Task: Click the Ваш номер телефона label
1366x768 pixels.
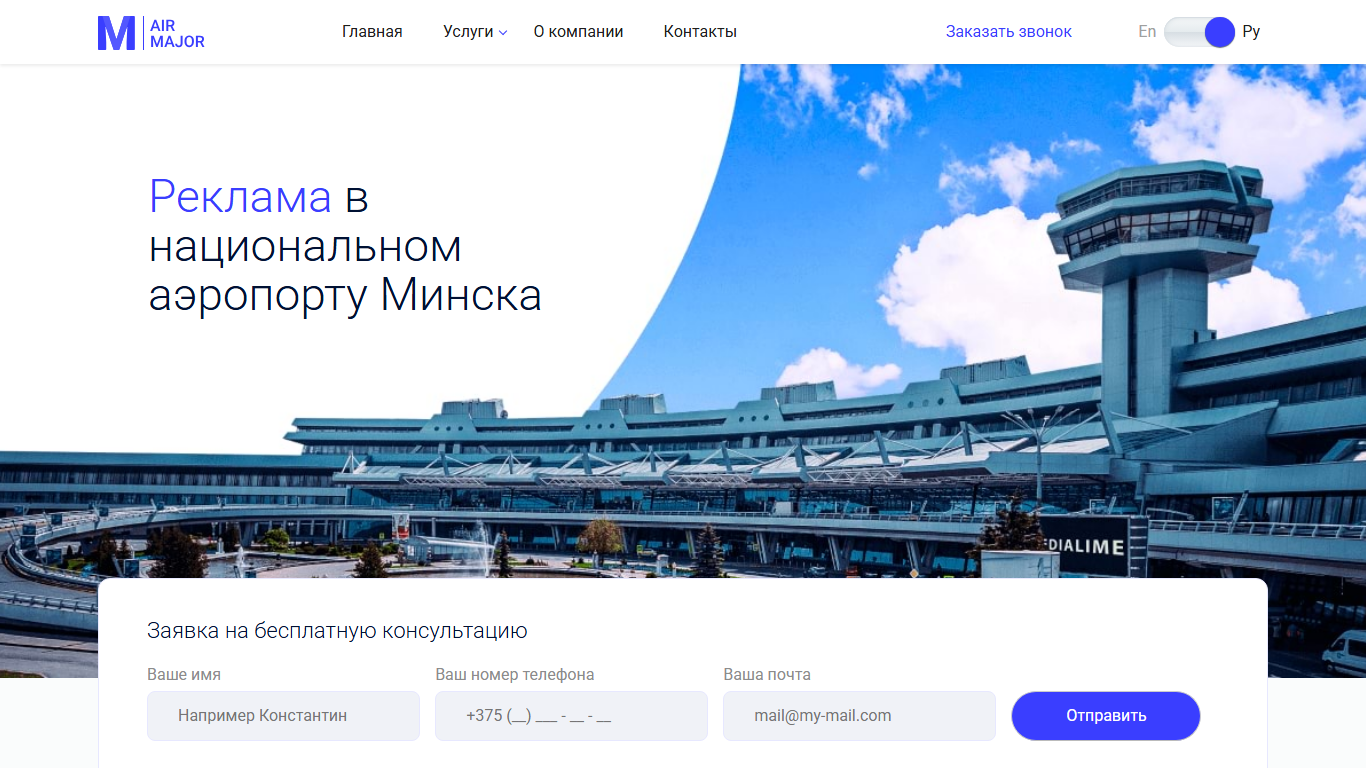Action: tap(515, 675)
